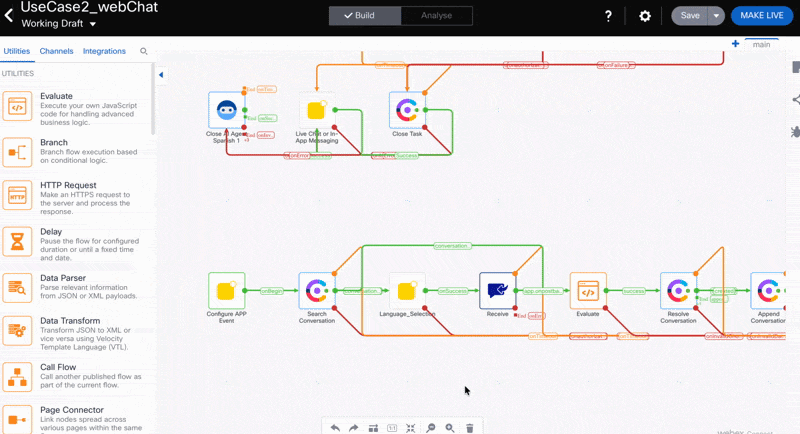This screenshot has width=800, height=434.
Task: Expand the Save options arrow
Action: (716, 16)
